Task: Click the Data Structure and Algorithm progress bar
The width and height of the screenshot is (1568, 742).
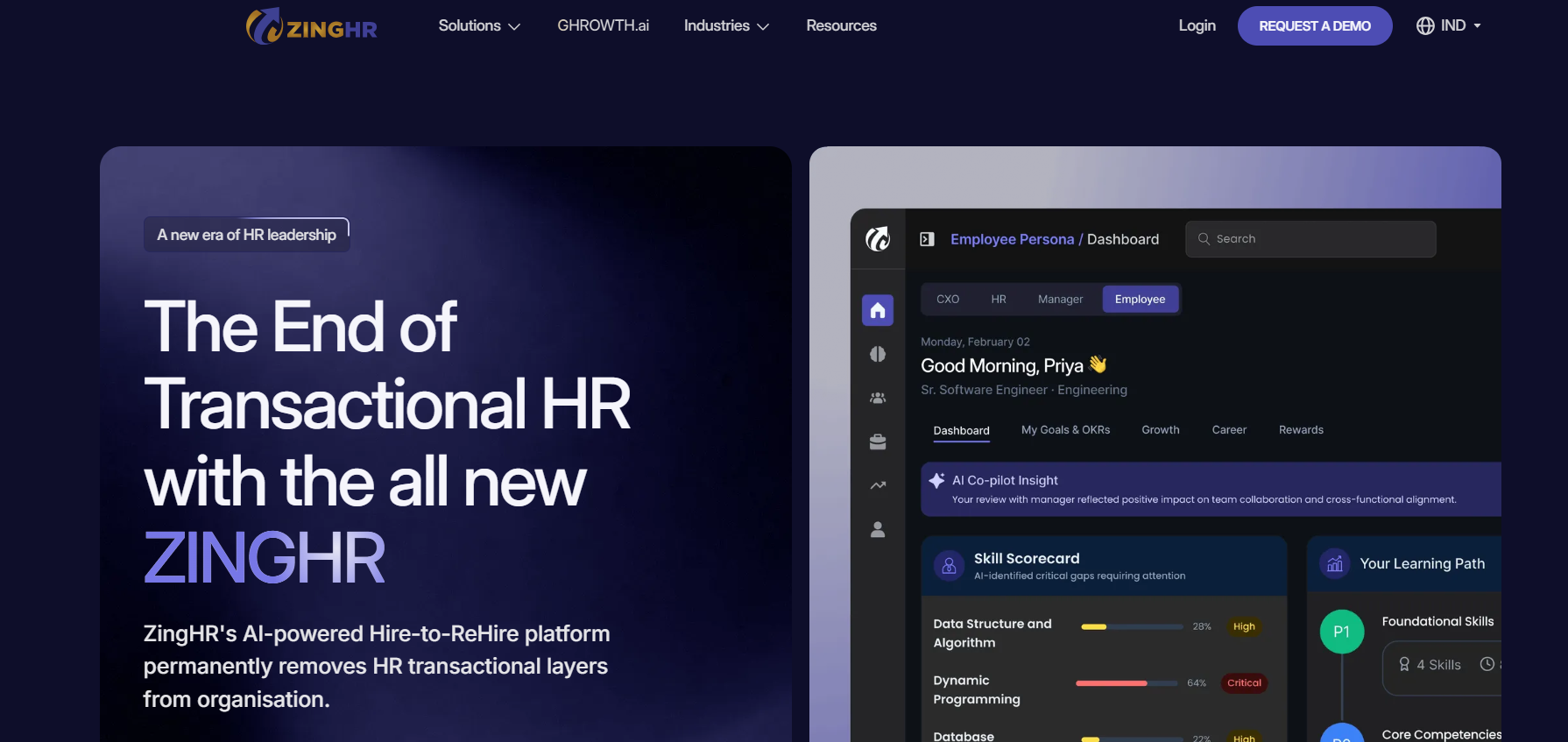Action: point(1132,627)
